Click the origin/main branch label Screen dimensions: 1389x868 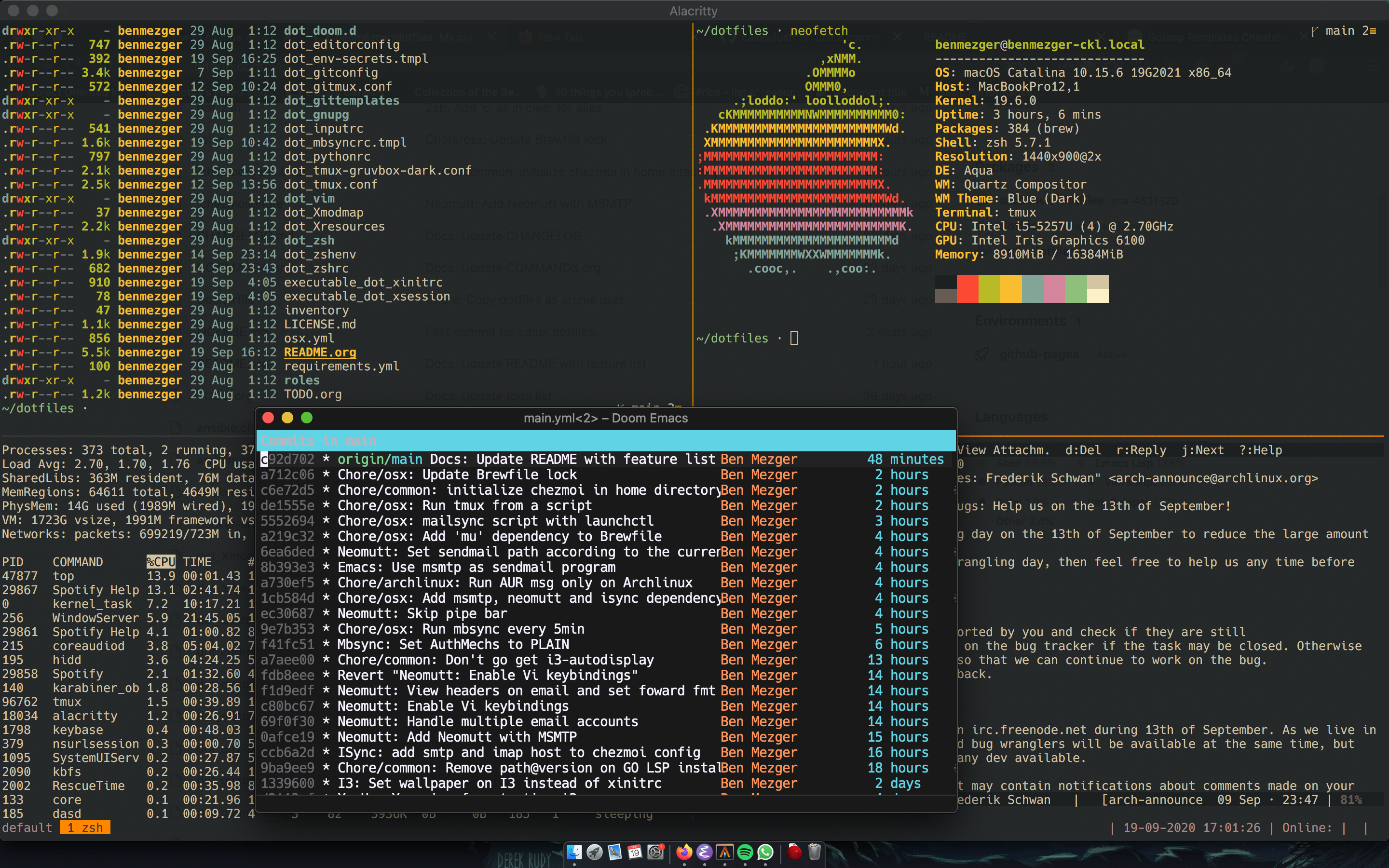pos(380,459)
